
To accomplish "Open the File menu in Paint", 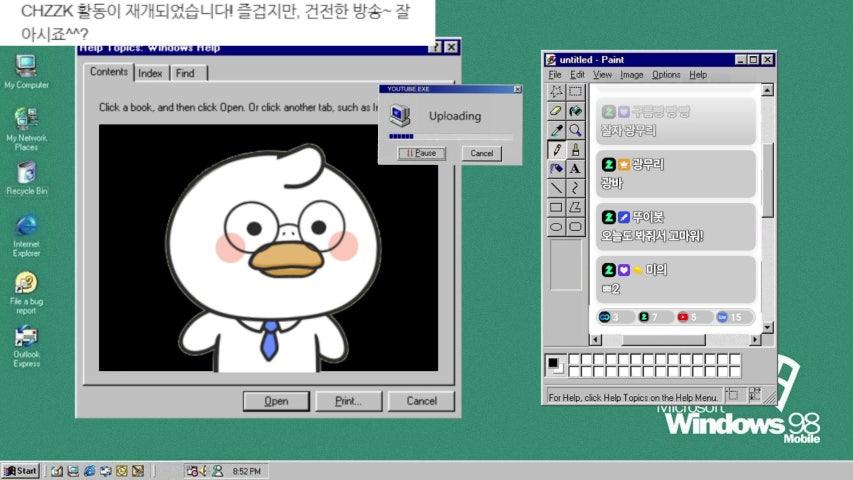I will tap(555, 75).
